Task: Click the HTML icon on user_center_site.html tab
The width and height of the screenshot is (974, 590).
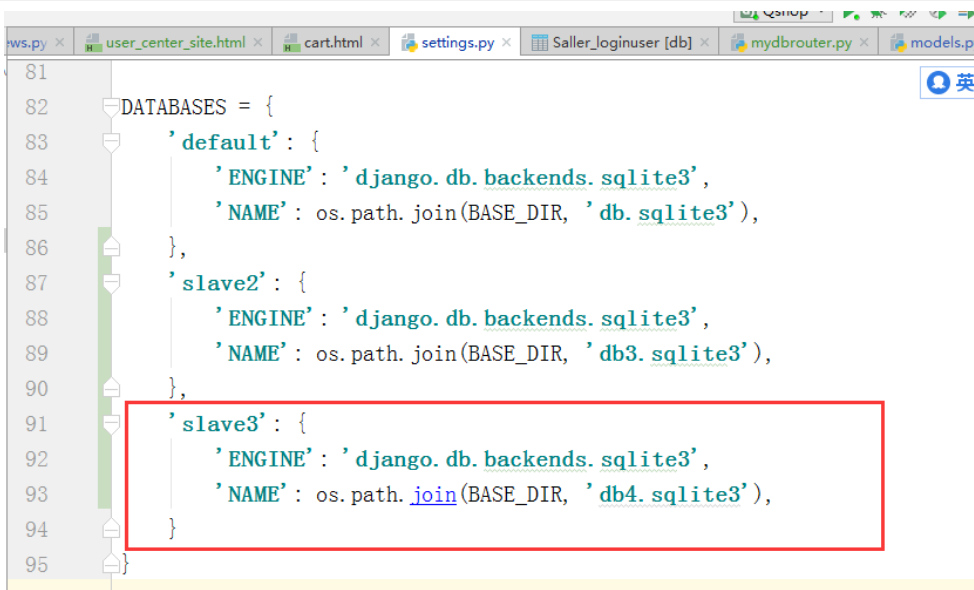Action: click(x=91, y=43)
